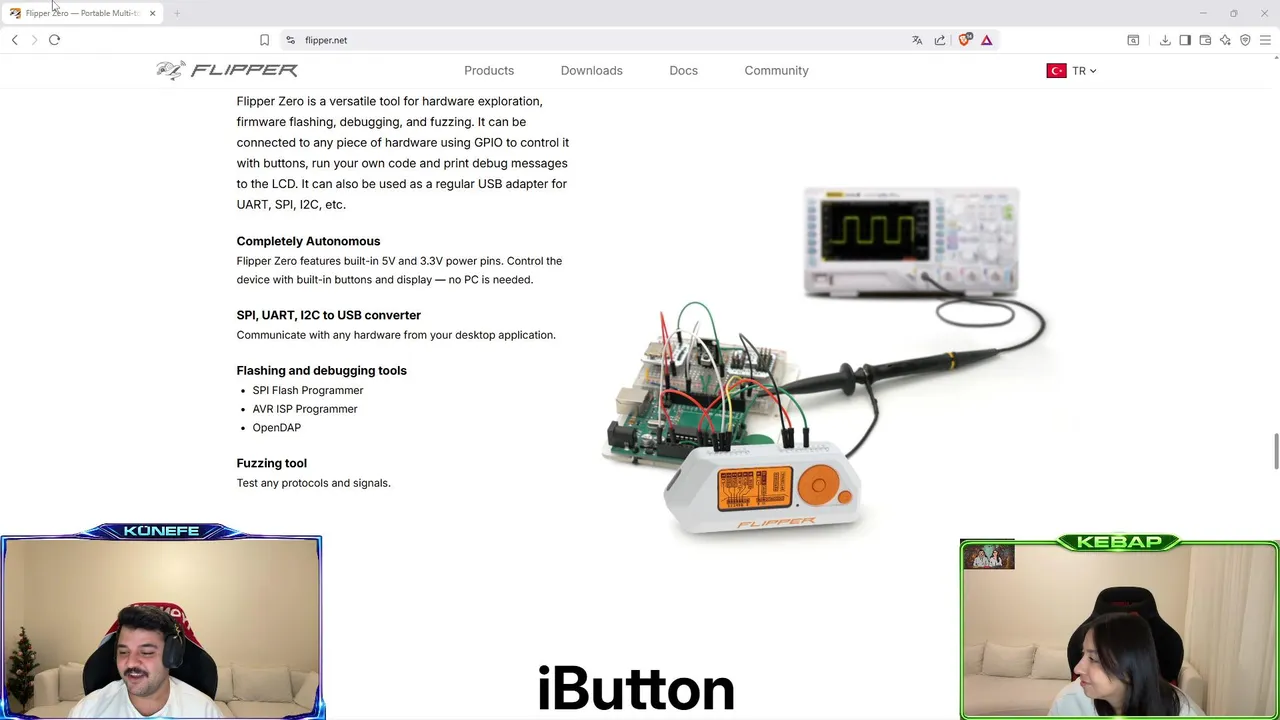Open the Products menu
The height and width of the screenshot is (720, 1280).
click(489, 70)
